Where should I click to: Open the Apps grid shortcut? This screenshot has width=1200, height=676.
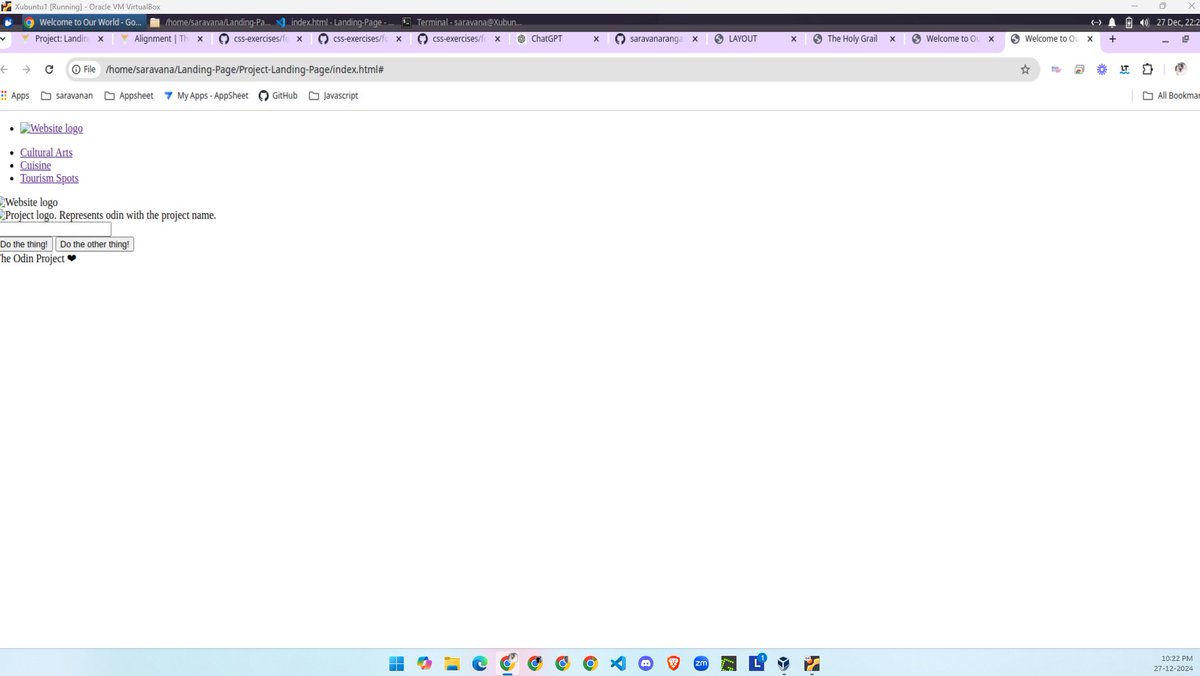15,96
